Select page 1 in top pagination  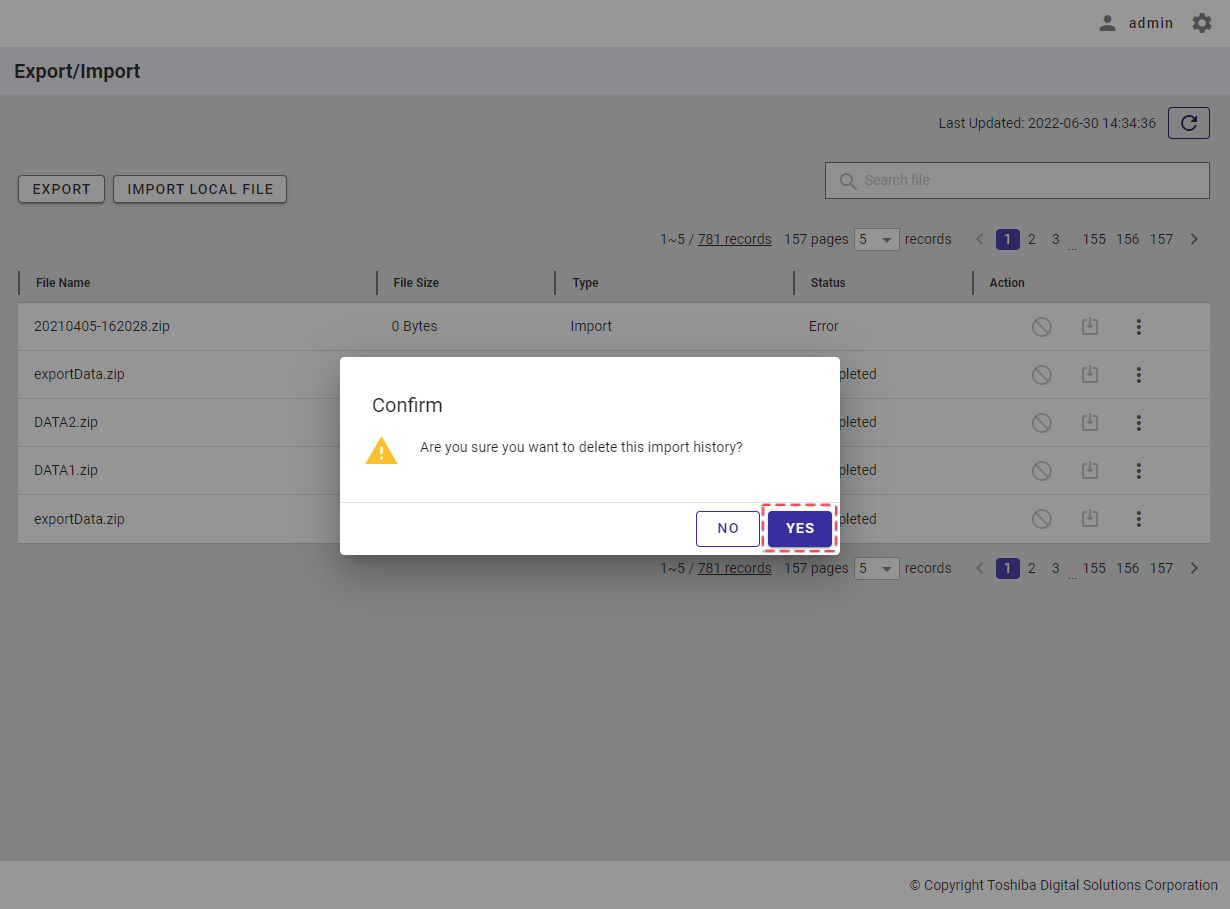click(1008, 239)
